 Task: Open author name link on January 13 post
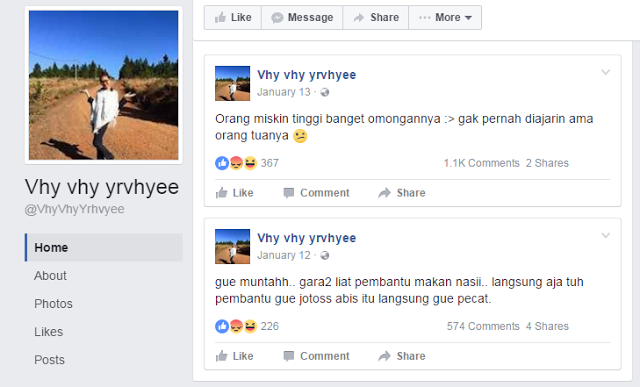(x=307, y=75)
